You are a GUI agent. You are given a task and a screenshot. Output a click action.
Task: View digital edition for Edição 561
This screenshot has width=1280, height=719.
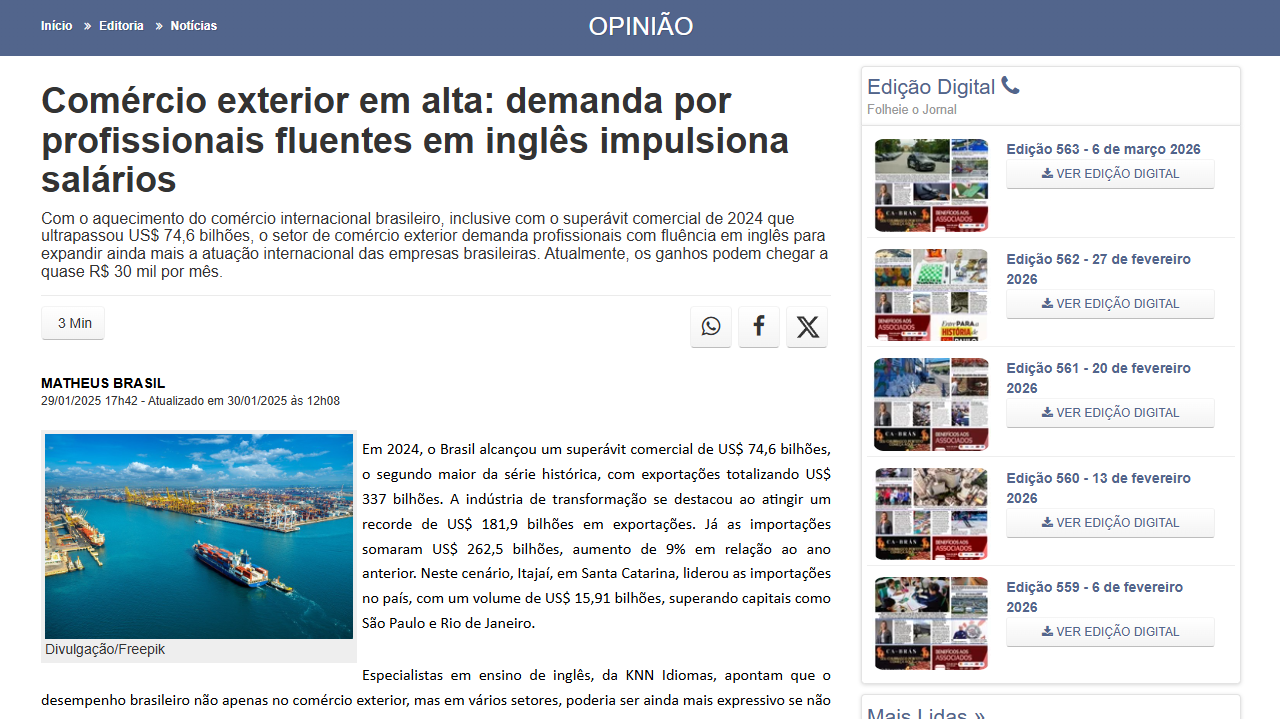pos(1110,413)
